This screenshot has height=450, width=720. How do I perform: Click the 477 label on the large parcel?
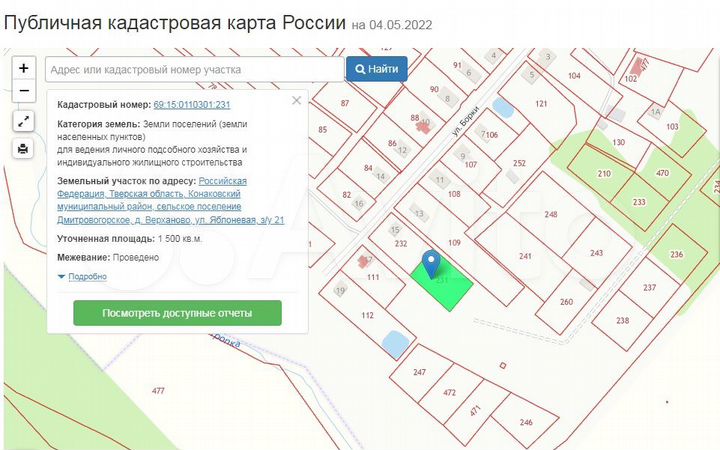pos(158,391)
